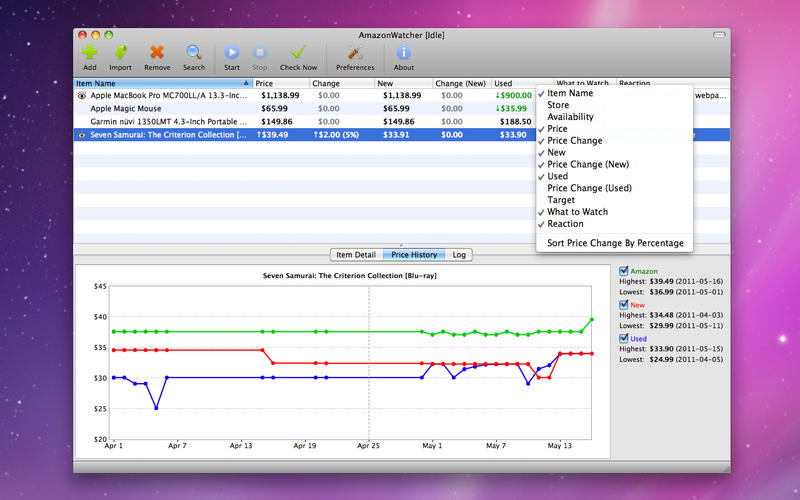Toggle the Used series checkbox

pos(623,338)
